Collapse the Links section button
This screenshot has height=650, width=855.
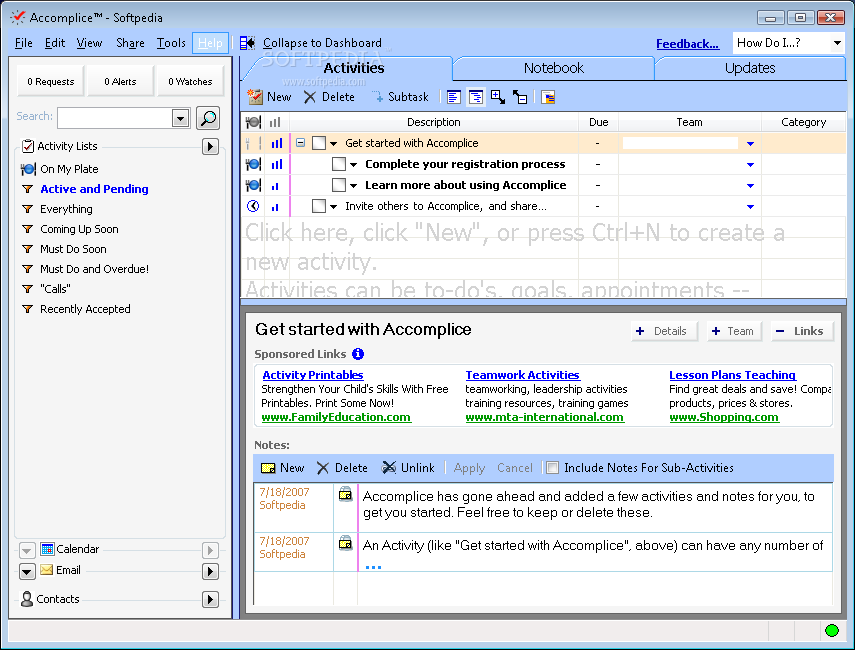(x=802, y=331)
